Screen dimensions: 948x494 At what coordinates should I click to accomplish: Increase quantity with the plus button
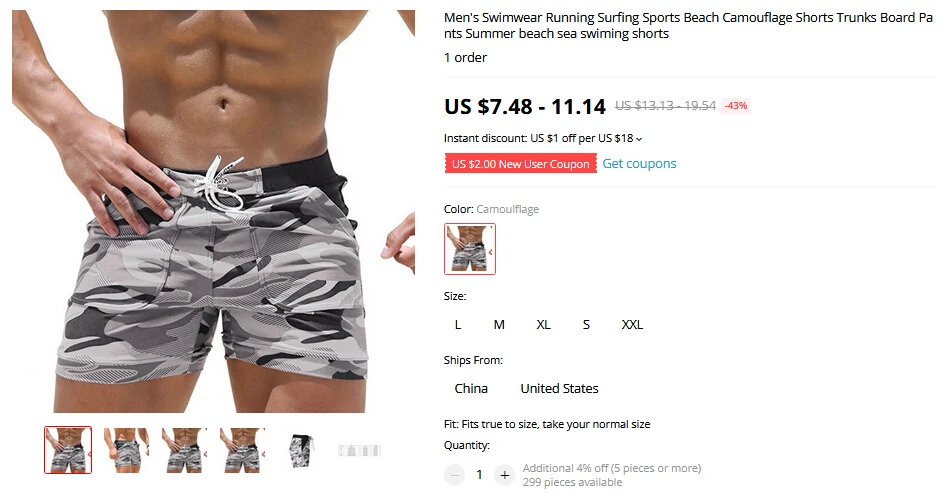click(x=504, y=475)
